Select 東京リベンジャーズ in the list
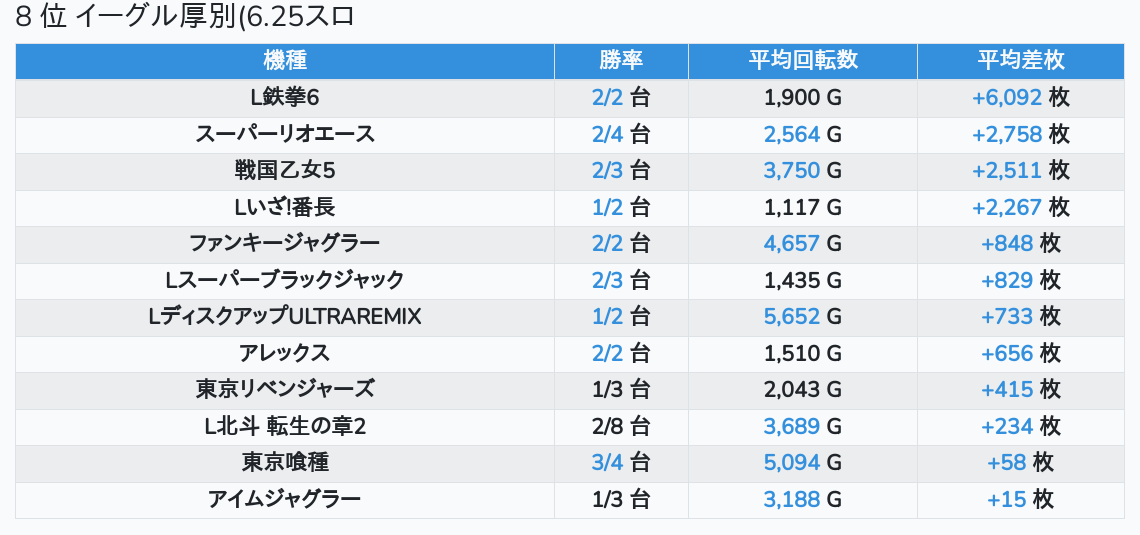 pos(285,390)
